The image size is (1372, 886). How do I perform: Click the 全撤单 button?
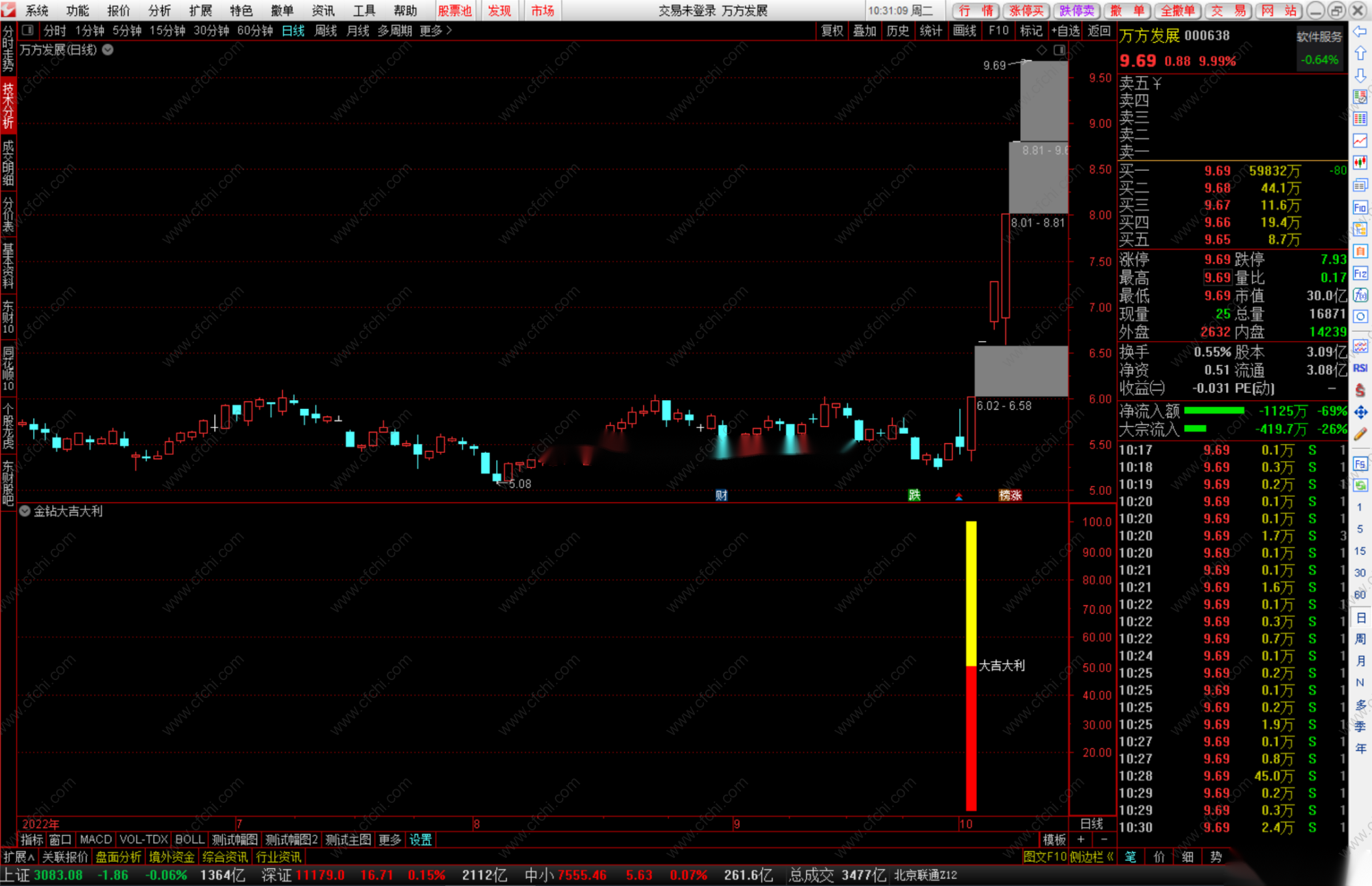(x=1177, y=10)
